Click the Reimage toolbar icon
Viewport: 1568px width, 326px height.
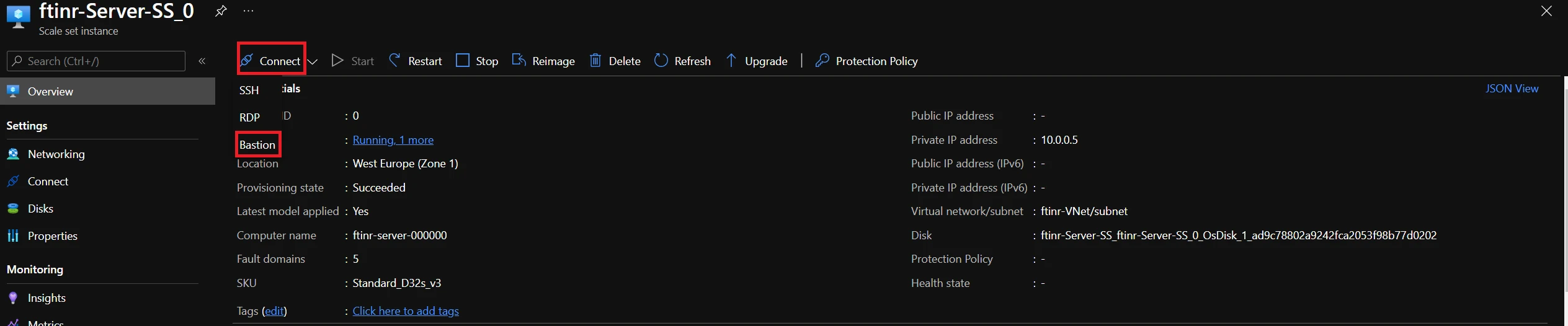[519, 60]
